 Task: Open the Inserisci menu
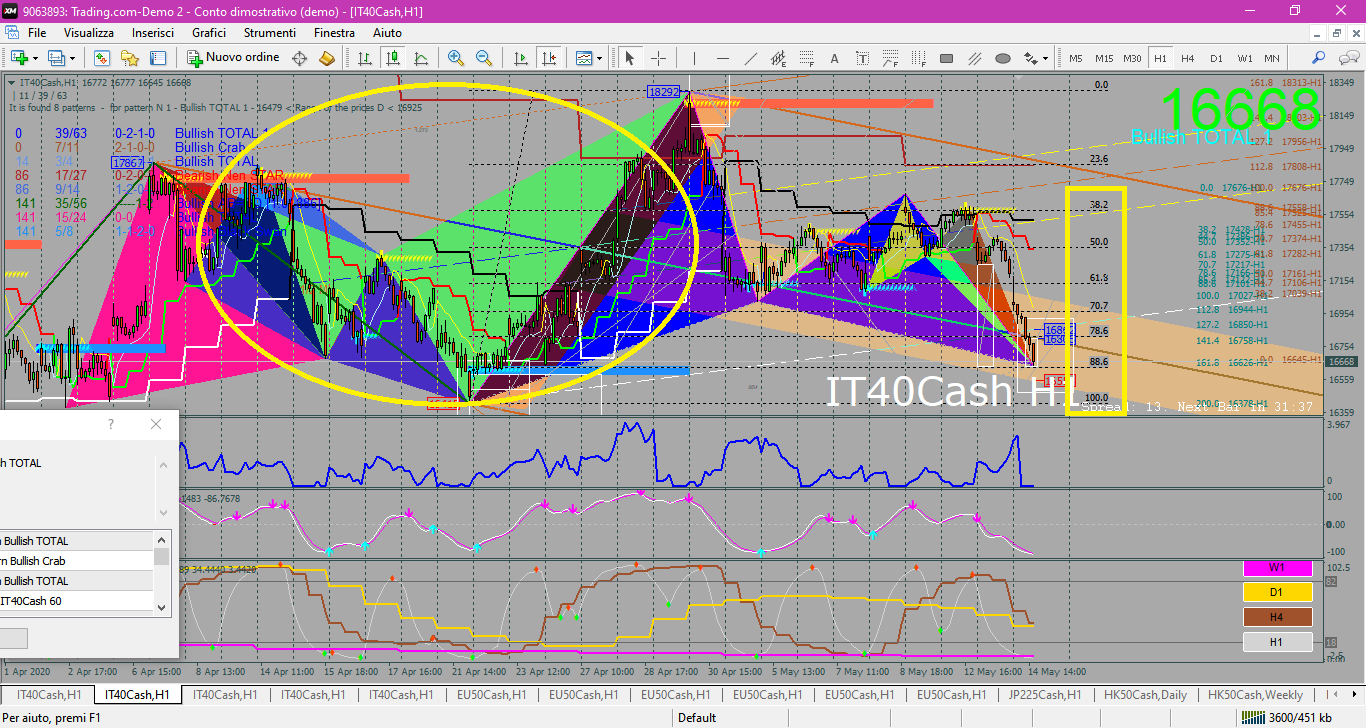pos(153,33)
